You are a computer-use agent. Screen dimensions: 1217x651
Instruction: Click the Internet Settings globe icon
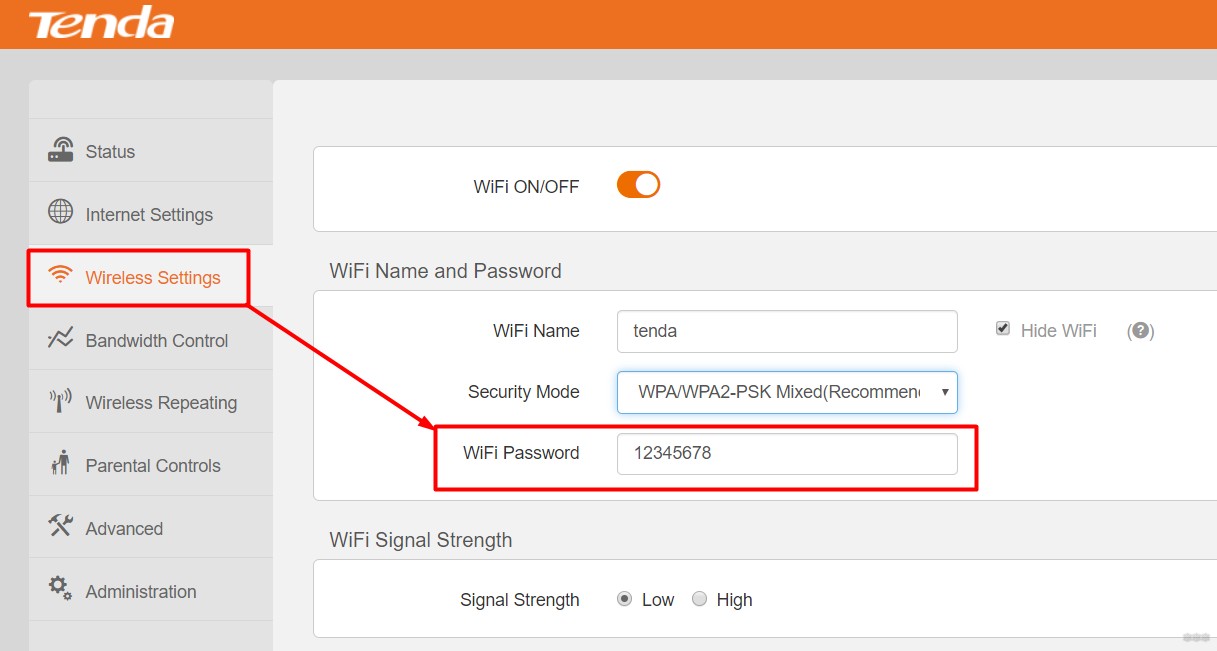point(61,212)
